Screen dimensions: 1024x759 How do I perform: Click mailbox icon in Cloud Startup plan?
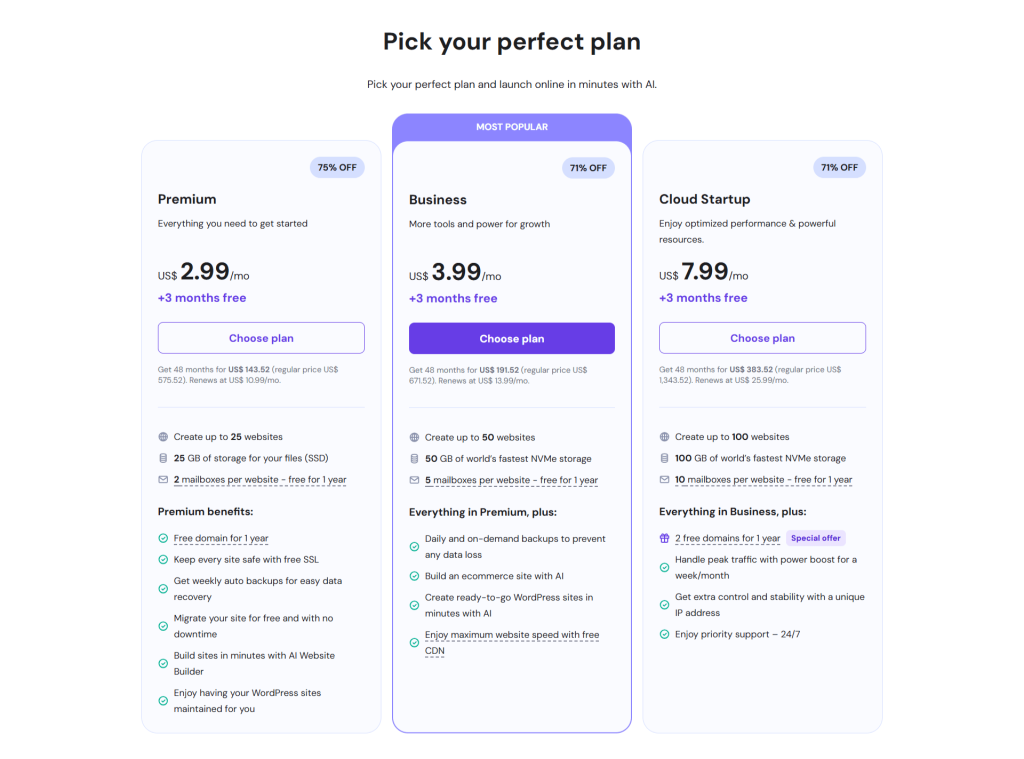click(x=664, y=480)
